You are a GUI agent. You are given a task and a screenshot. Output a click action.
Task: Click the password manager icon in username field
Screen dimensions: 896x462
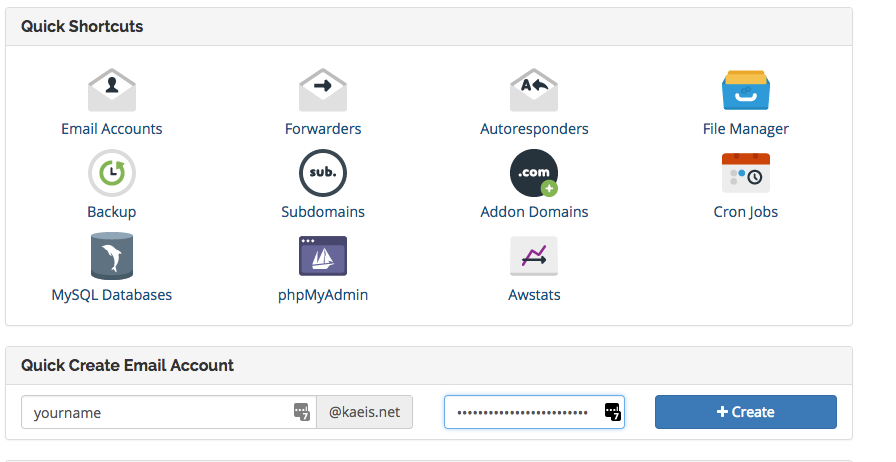301,412
